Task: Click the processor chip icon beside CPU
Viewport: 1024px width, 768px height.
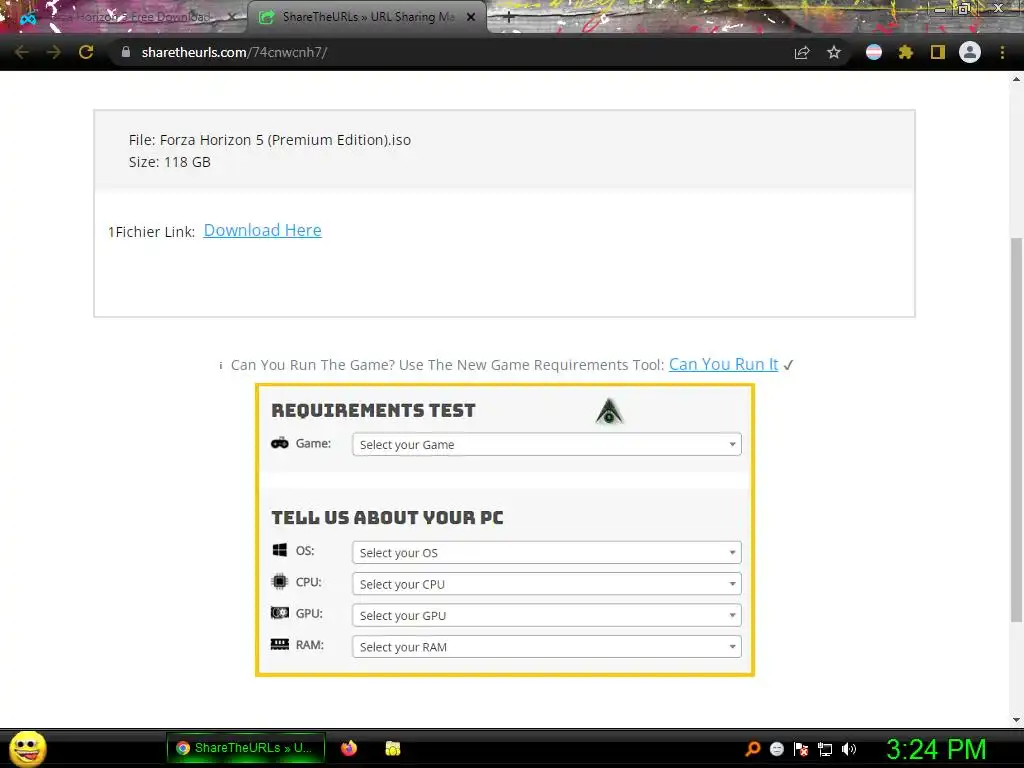Action: 280,581
